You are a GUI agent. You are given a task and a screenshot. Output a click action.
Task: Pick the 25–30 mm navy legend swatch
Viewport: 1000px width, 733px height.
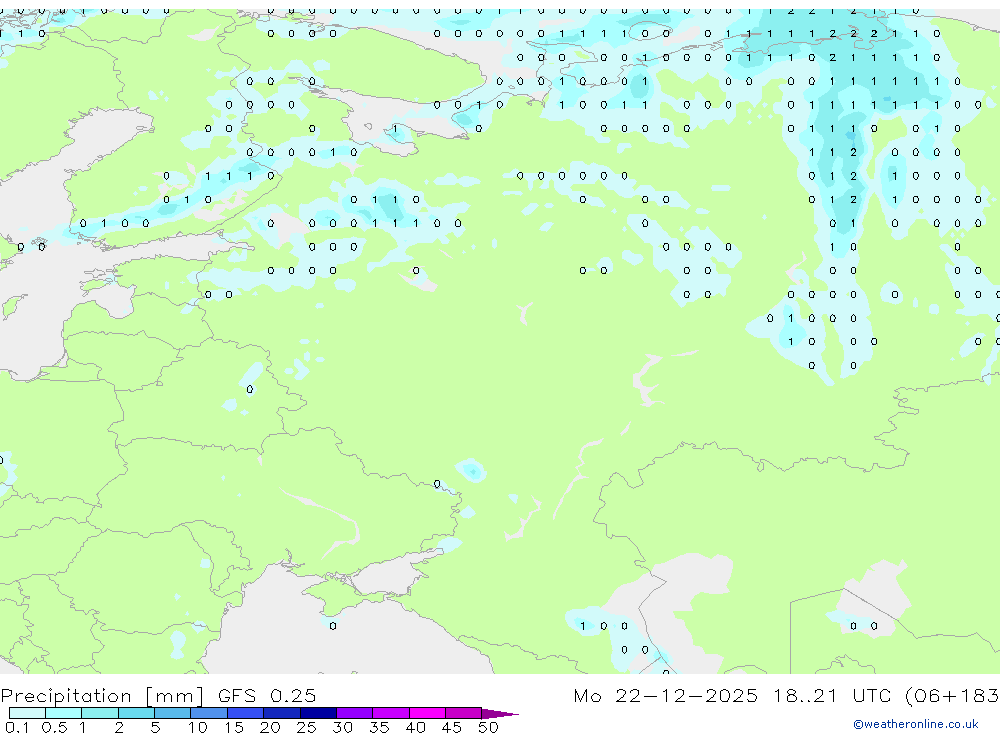pyautogui.click(x=318, y=713)
